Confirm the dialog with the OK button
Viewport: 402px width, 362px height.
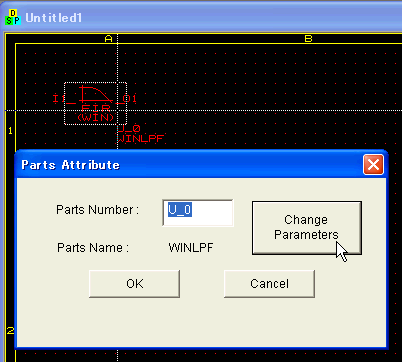point(135,284)
